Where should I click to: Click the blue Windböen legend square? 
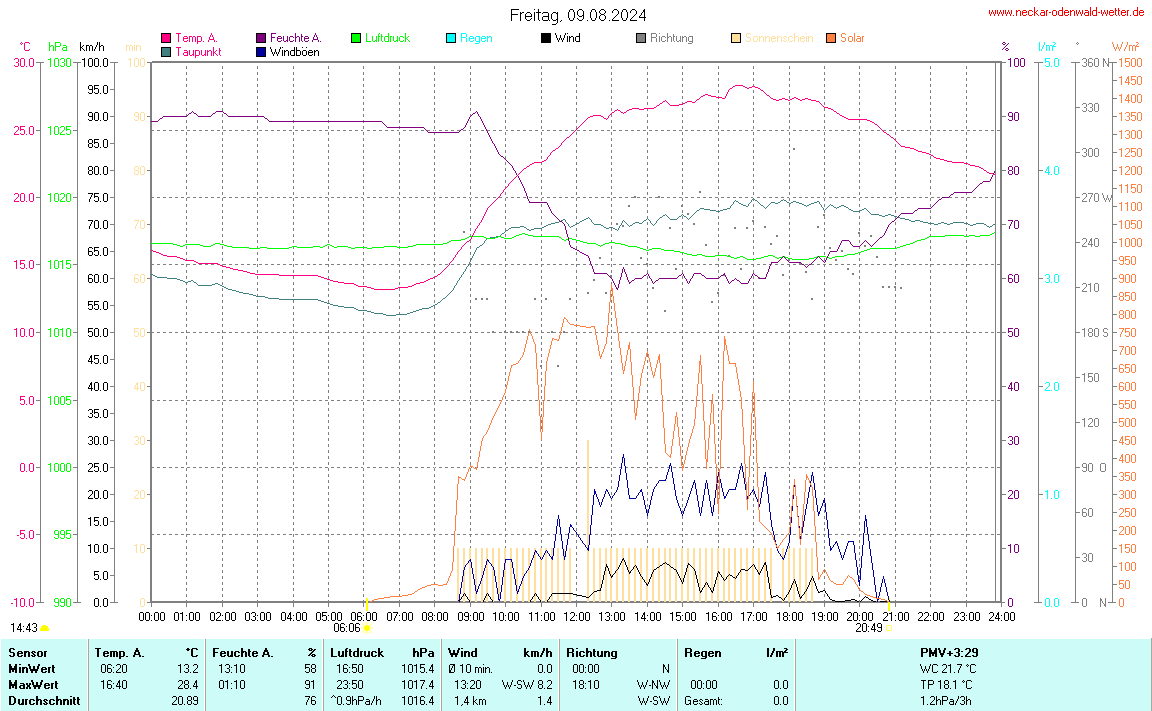(x=261, y=51)
